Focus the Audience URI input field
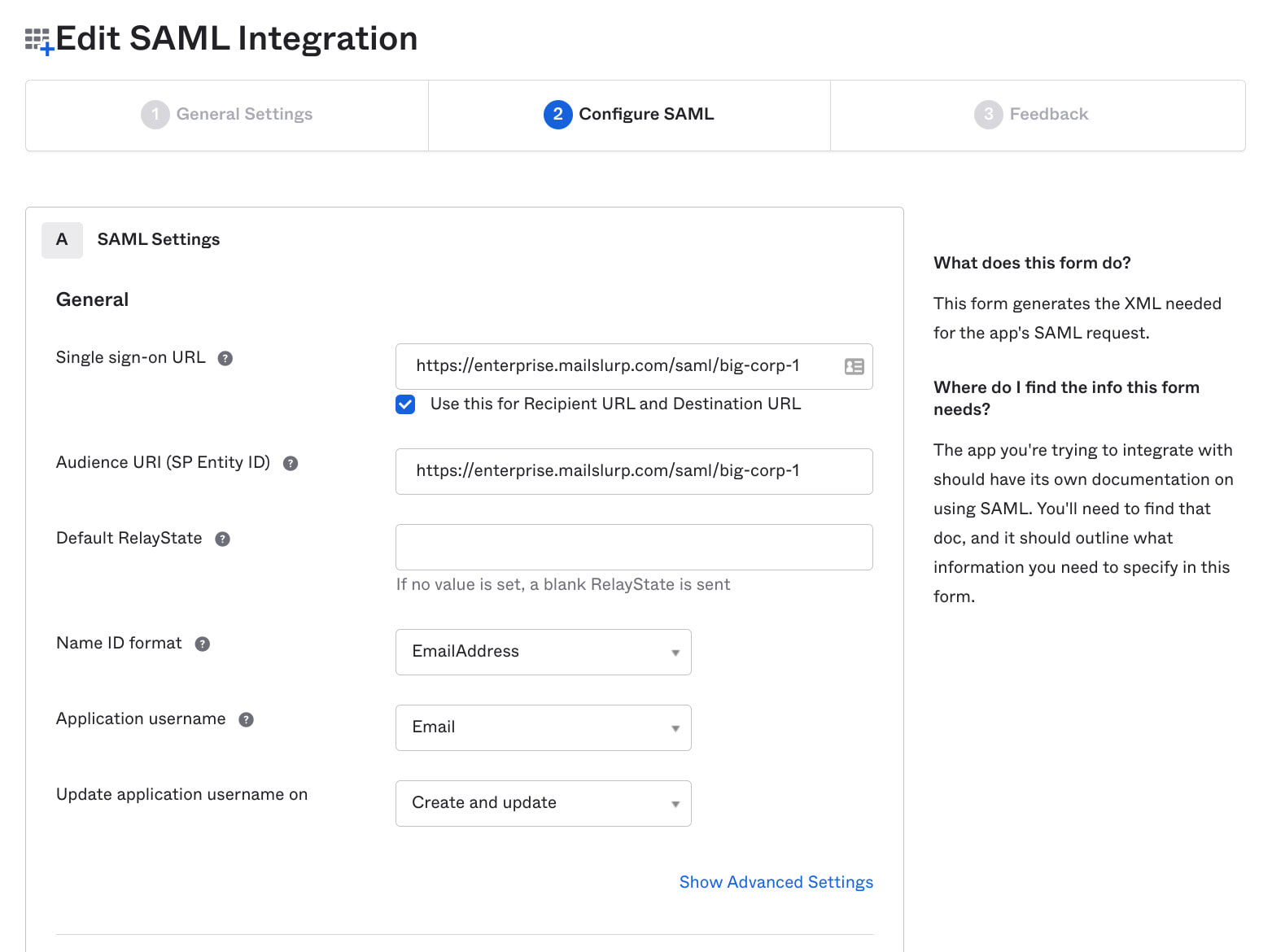 (x=633, y=471)
